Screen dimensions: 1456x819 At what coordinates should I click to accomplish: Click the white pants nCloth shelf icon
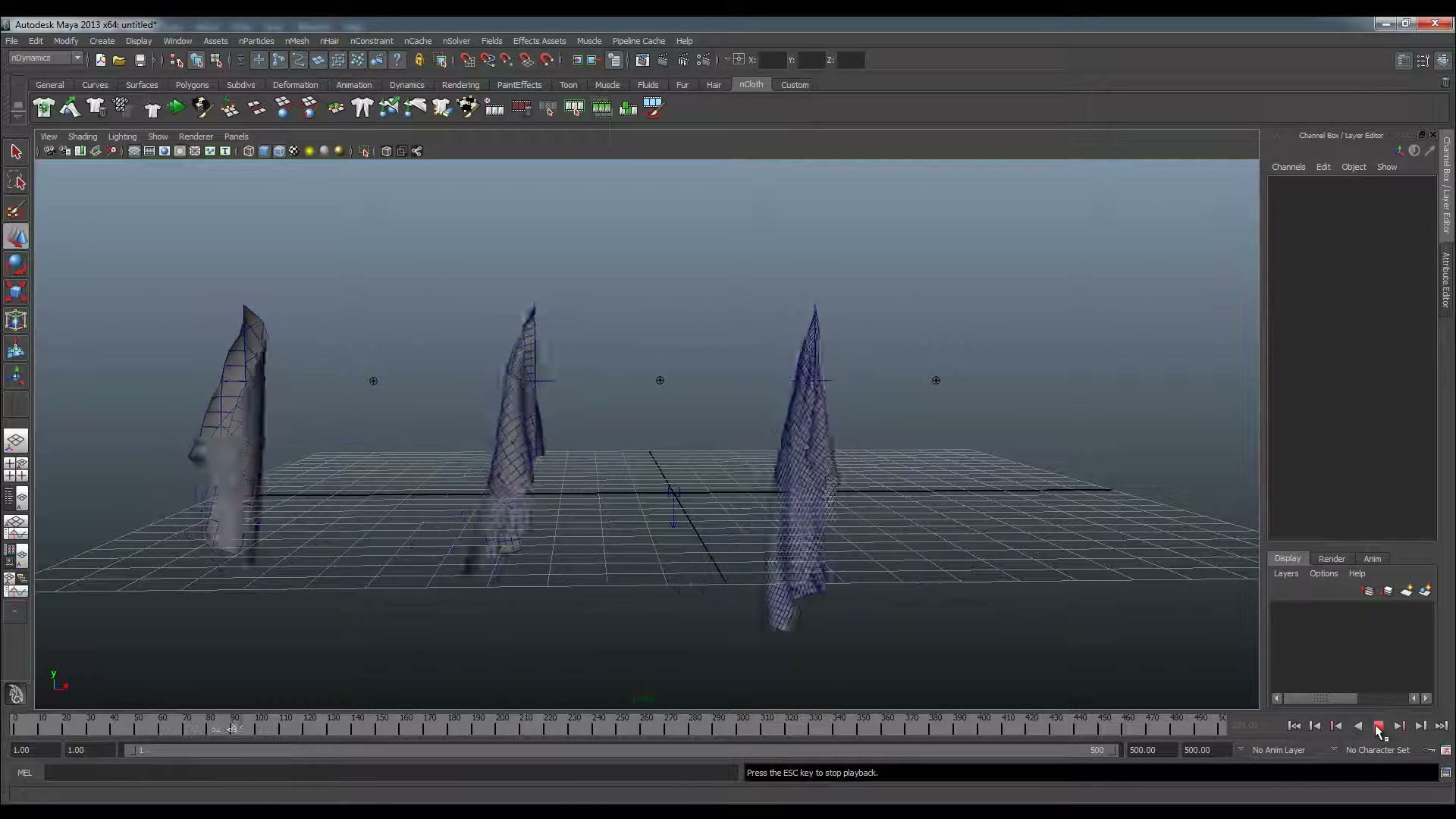(x=362, y=108)
